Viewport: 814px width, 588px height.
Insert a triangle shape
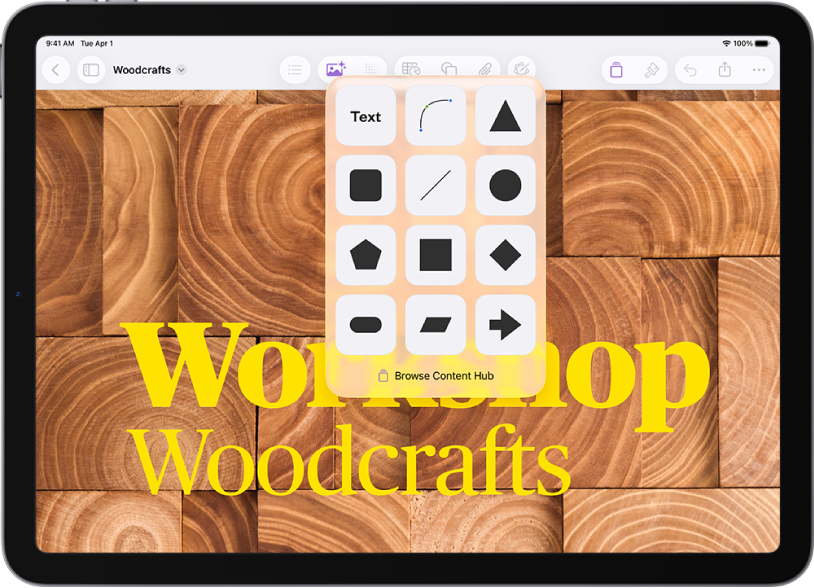tap(505, 116)
